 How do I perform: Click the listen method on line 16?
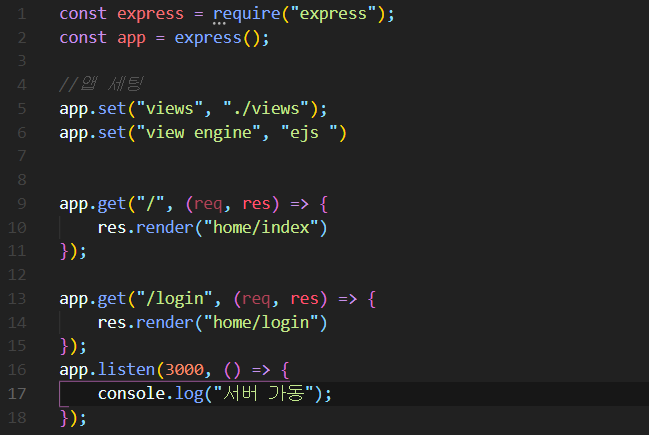point(126,369)
